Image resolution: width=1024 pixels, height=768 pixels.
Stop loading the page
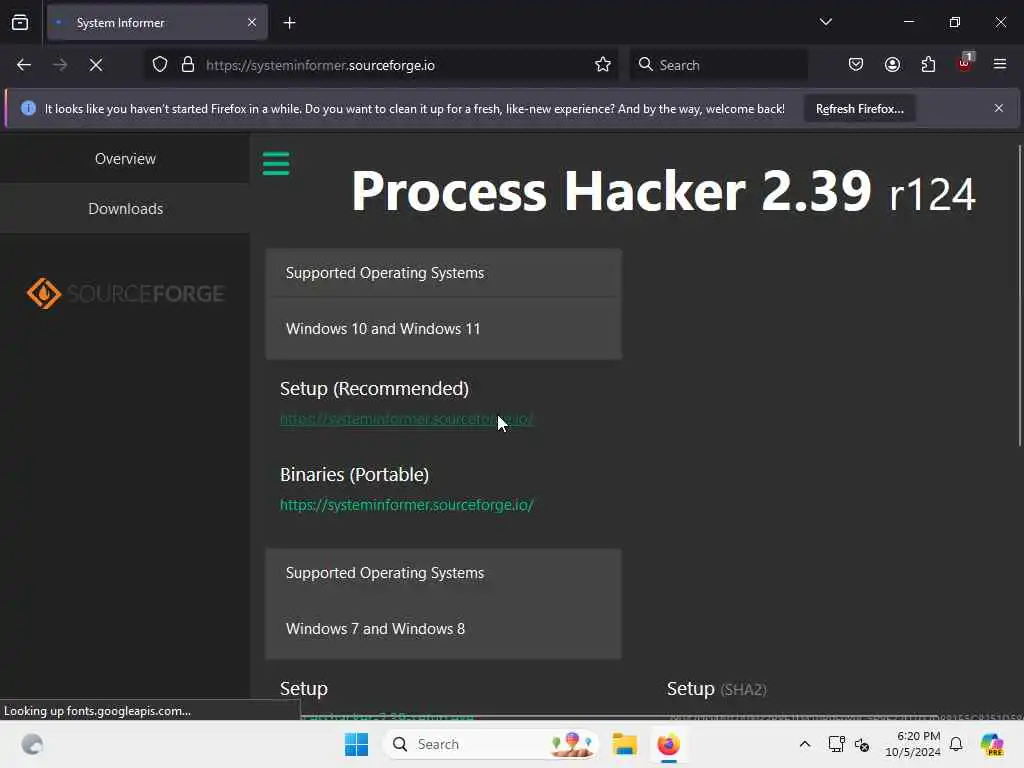point(95,65)
